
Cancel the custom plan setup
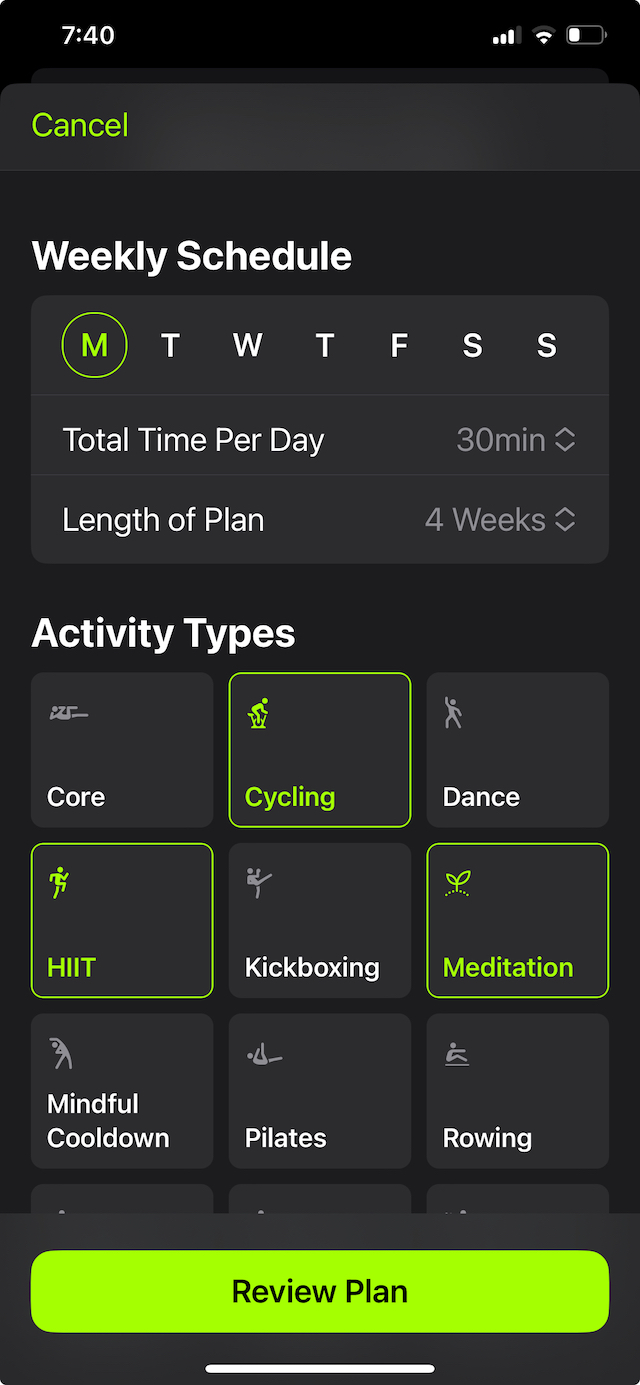[x=80, y=125]
